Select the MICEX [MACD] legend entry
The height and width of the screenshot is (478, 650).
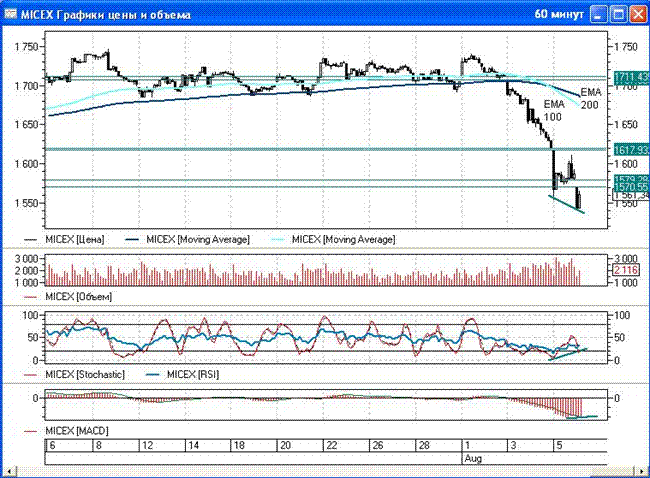point(78,430)
